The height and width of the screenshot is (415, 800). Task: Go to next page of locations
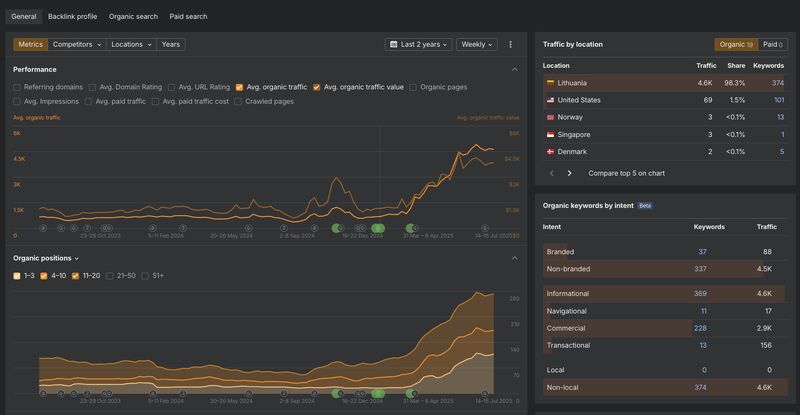click(570, 173)
